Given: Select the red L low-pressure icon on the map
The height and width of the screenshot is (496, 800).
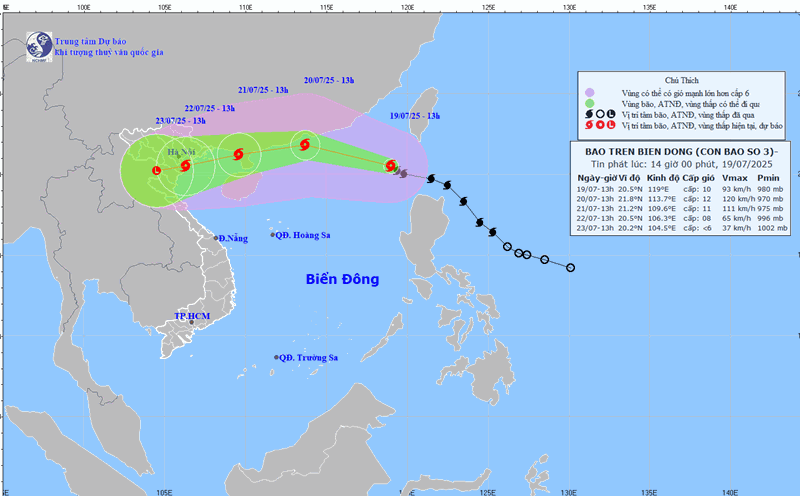Looking at the screenshot, I should (x=156, y=171).
